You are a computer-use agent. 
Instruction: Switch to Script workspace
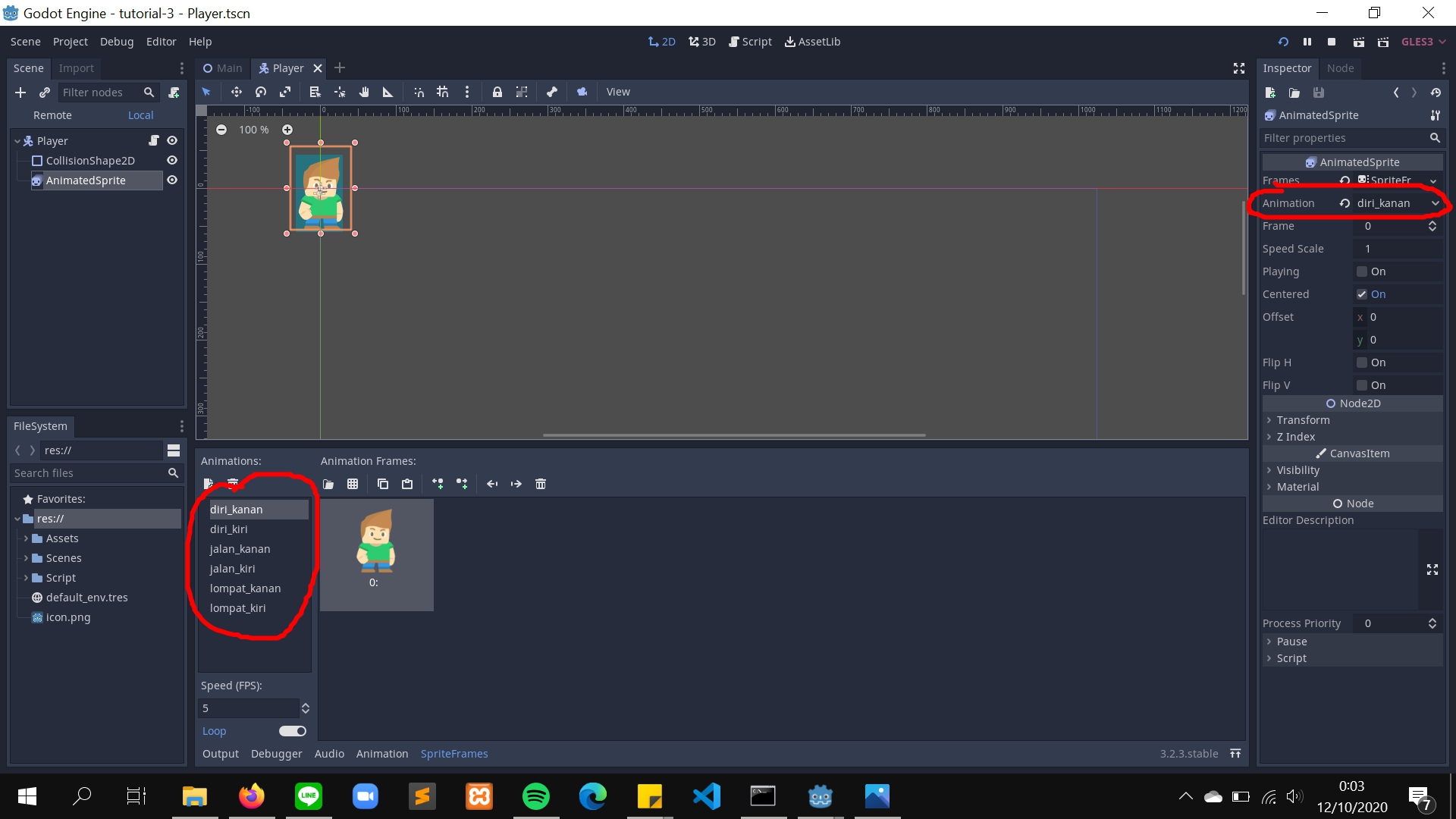[x=750, y=42]
